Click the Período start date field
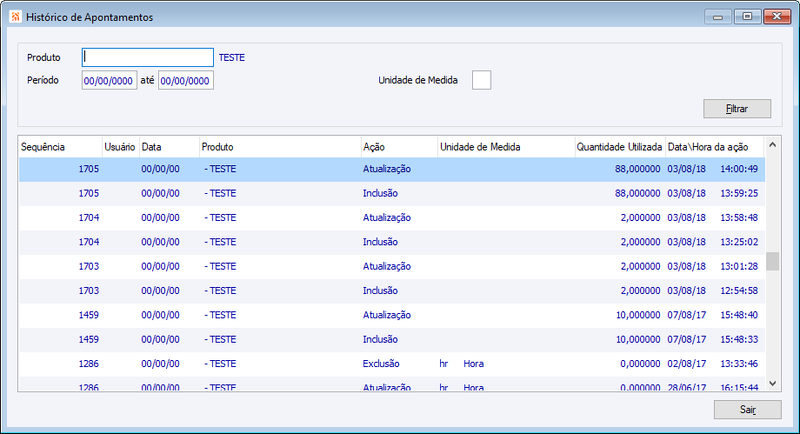 tap(109, 81)
